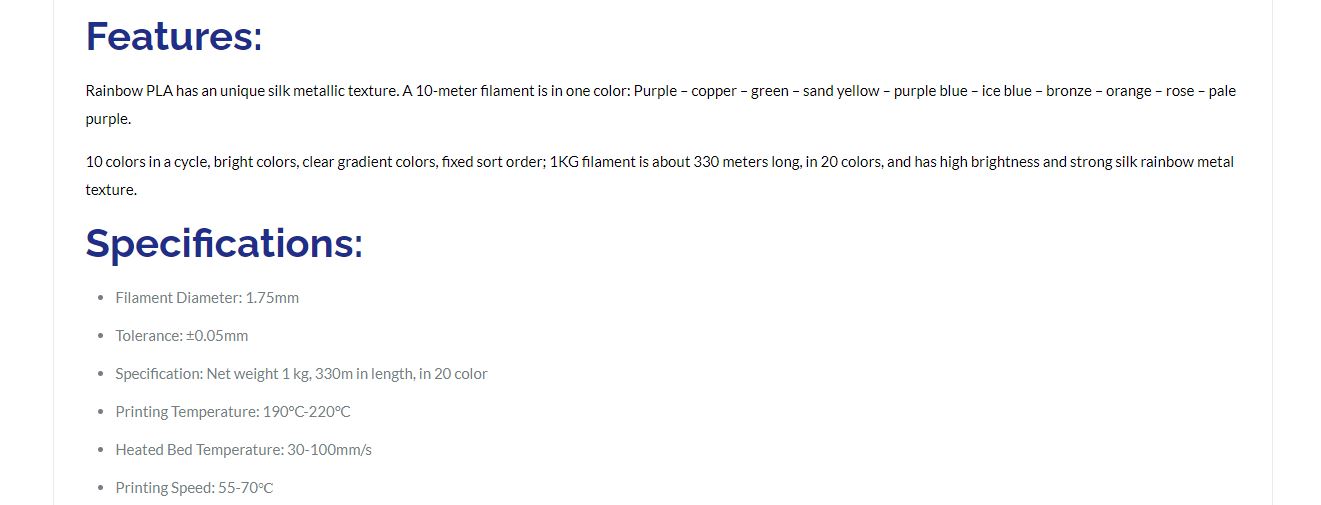Image resolution: width=1321 pixels, height=505 pixels.
Task: Click the Heated Bed Temperature list item
Action: click(x=243, y=450)
